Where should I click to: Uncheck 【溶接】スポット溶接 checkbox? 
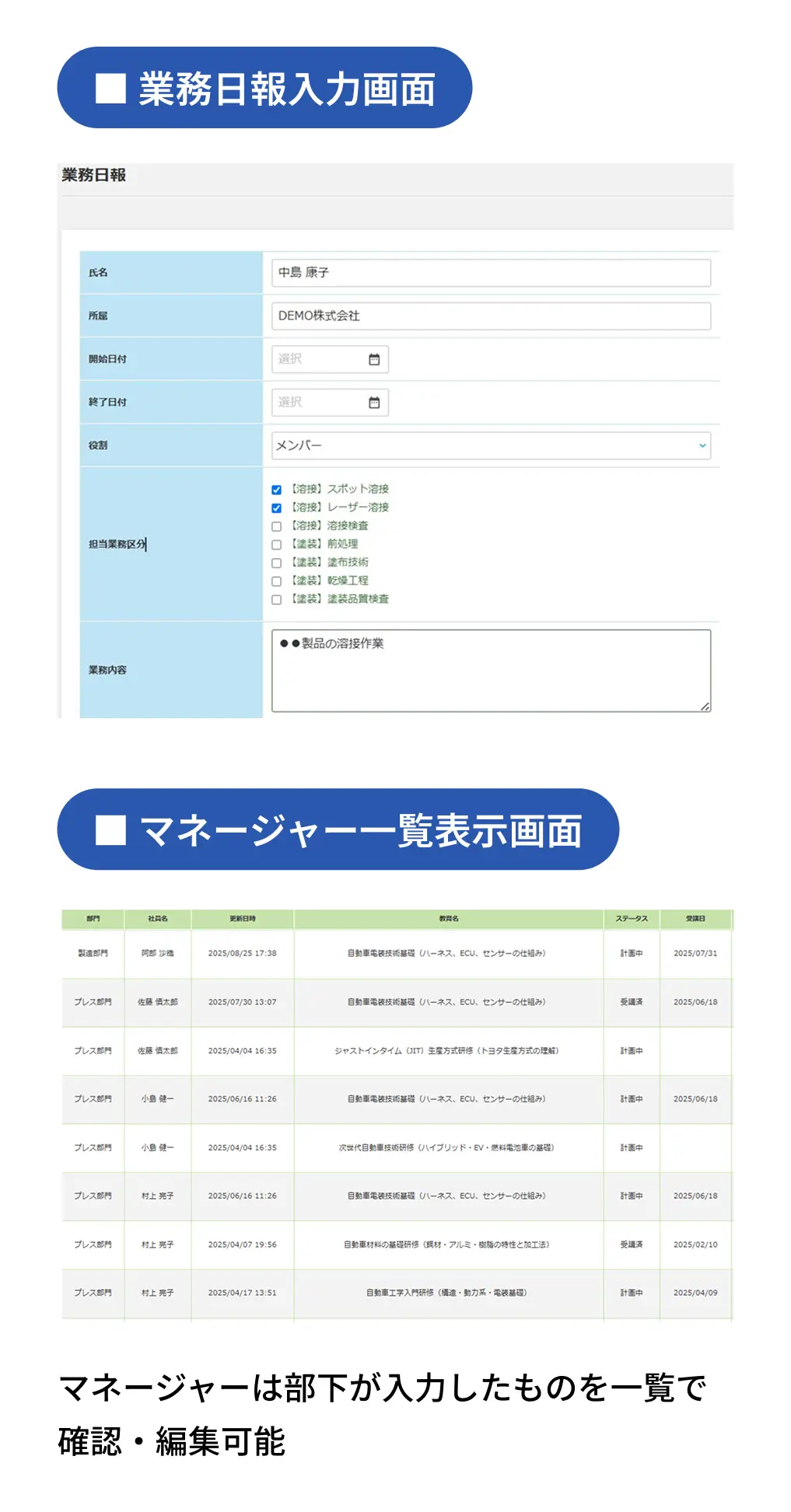pos(276,490)
